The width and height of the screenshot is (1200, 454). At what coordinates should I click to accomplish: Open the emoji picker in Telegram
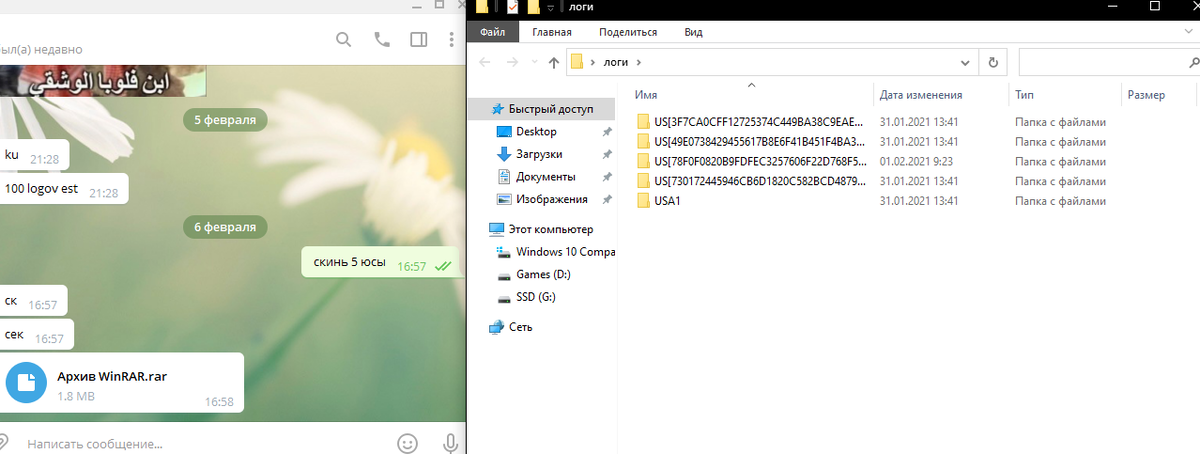click(x=407, y=442)
